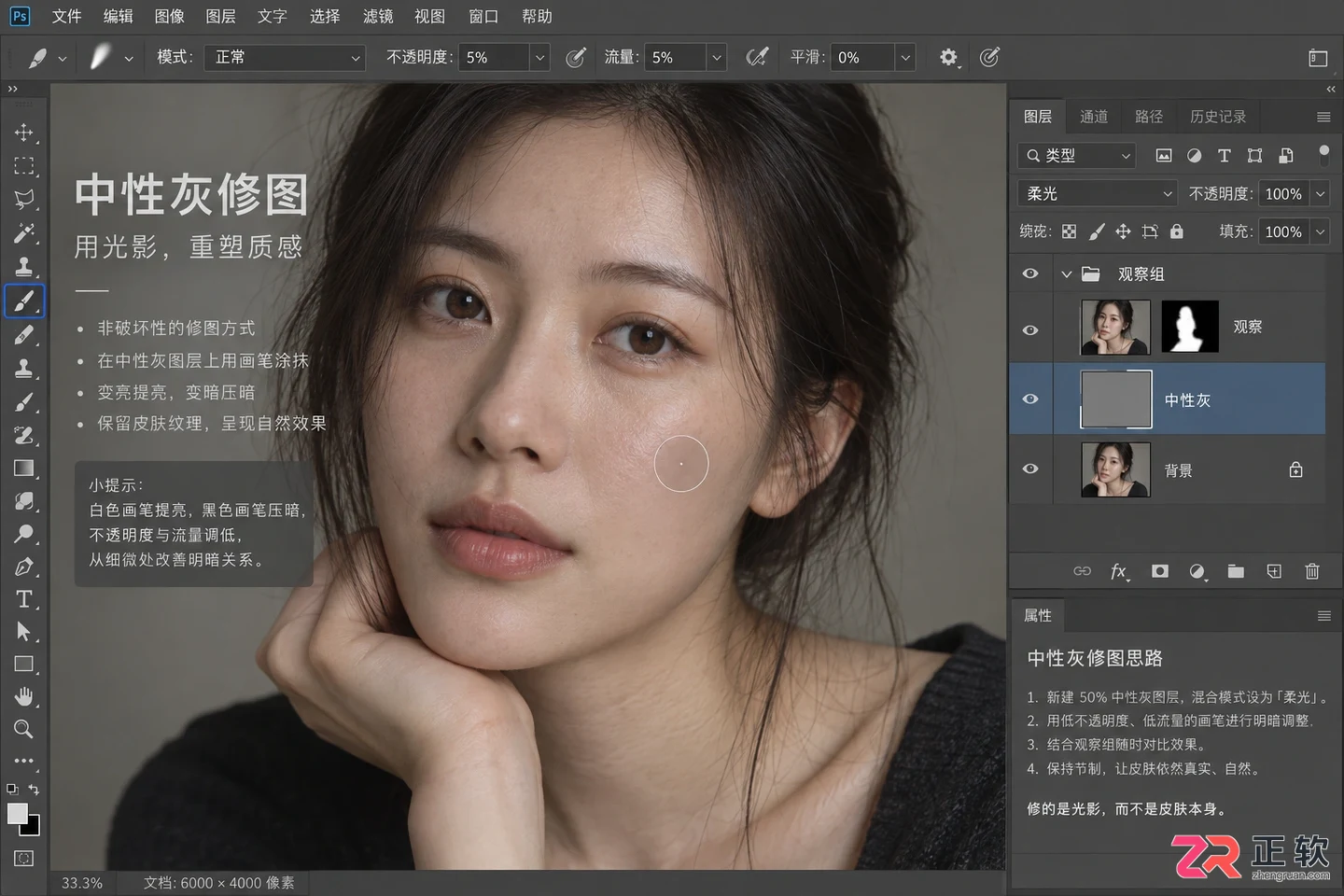This screenshot has height=896, width=1344.
Task: Switch to the 历史记录 tab
Action: point(1218,117)
